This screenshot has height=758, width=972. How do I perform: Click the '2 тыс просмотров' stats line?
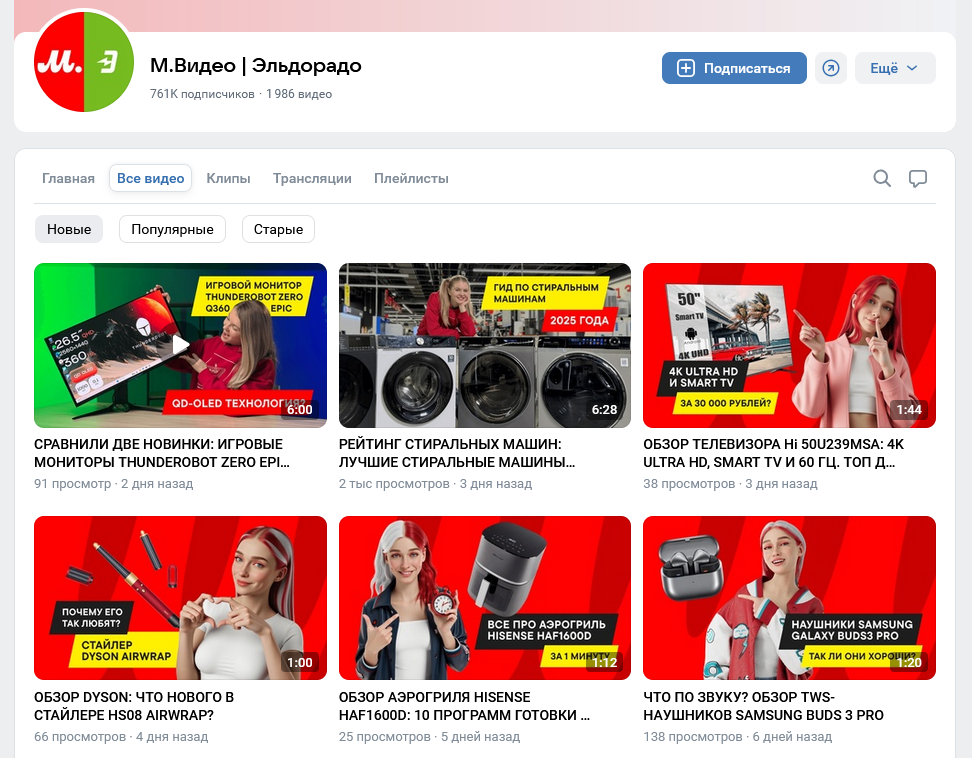(x=435, y=484)
